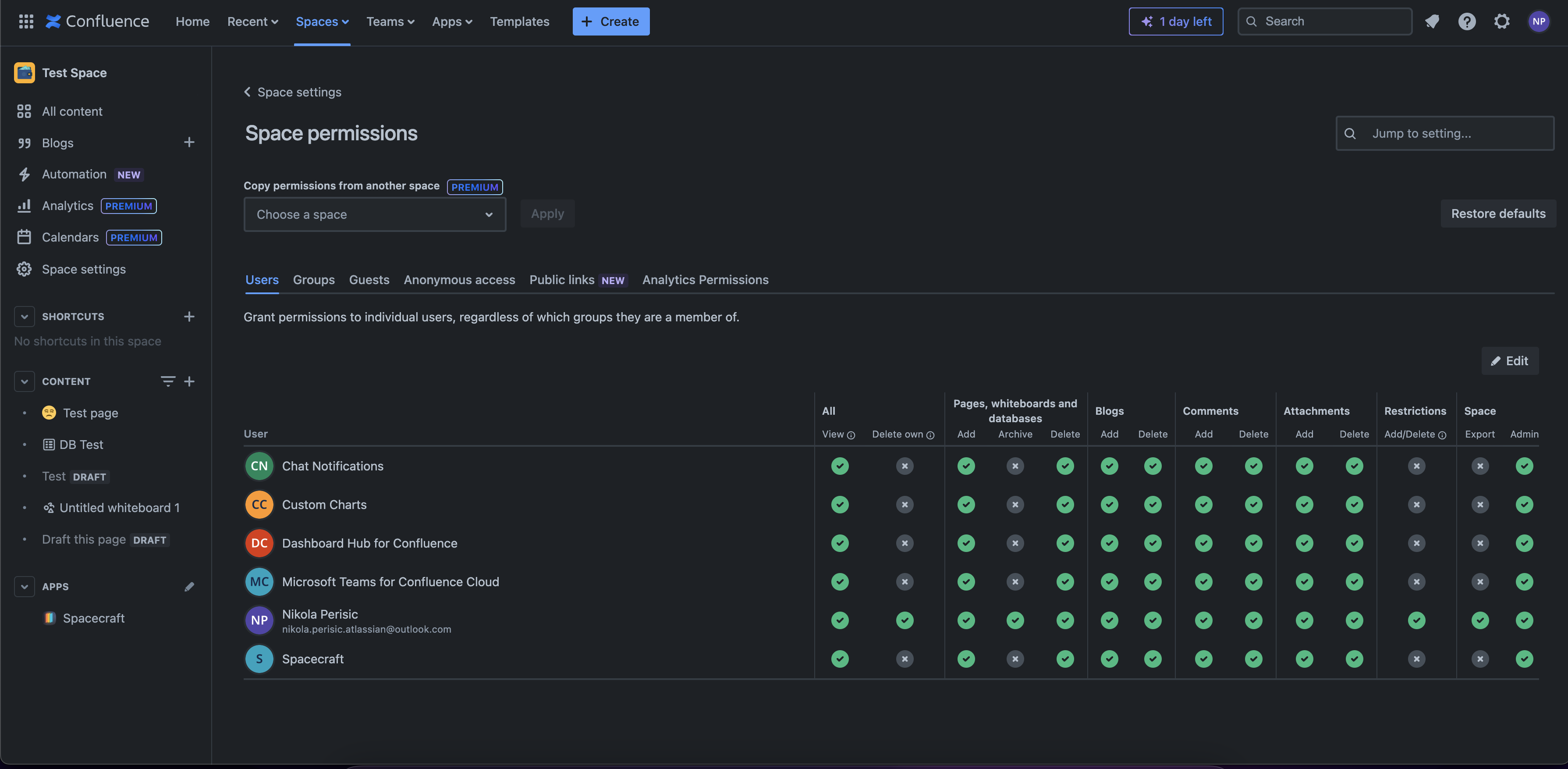The image size is (1568, 769).
Task: Open Automation from the sidebar
Action: coord(74,174)
